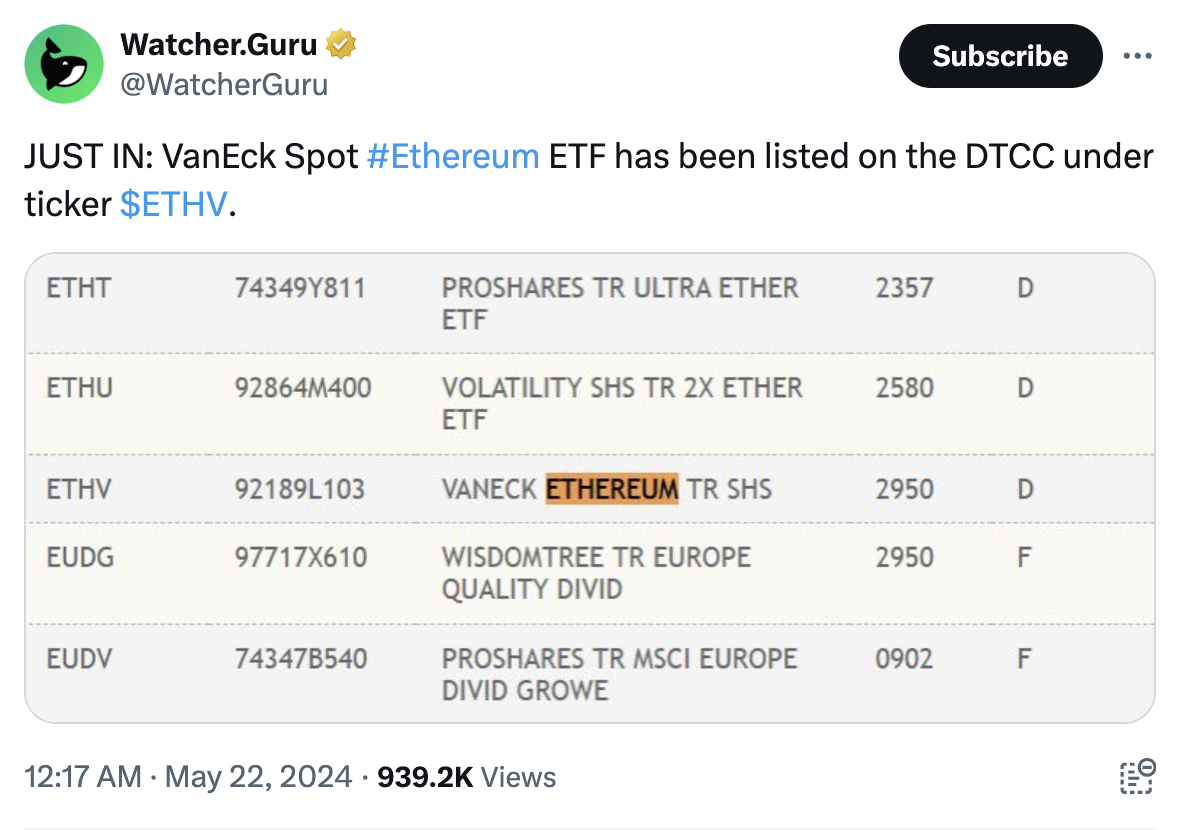
Task: Click the WISDOMTREE TR EUROPE QUALITY DIVID row
Action: click(590, 574)
